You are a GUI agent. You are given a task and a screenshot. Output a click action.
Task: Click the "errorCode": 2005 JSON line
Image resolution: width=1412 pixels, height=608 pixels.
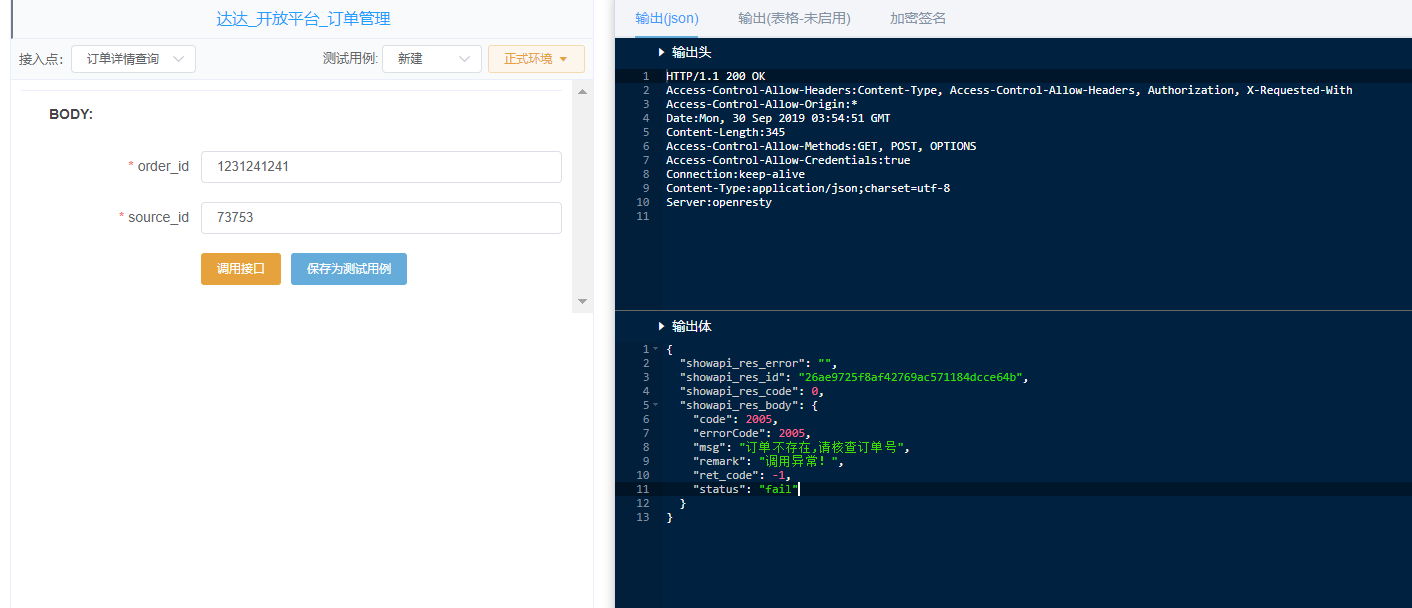coord(752,433)
